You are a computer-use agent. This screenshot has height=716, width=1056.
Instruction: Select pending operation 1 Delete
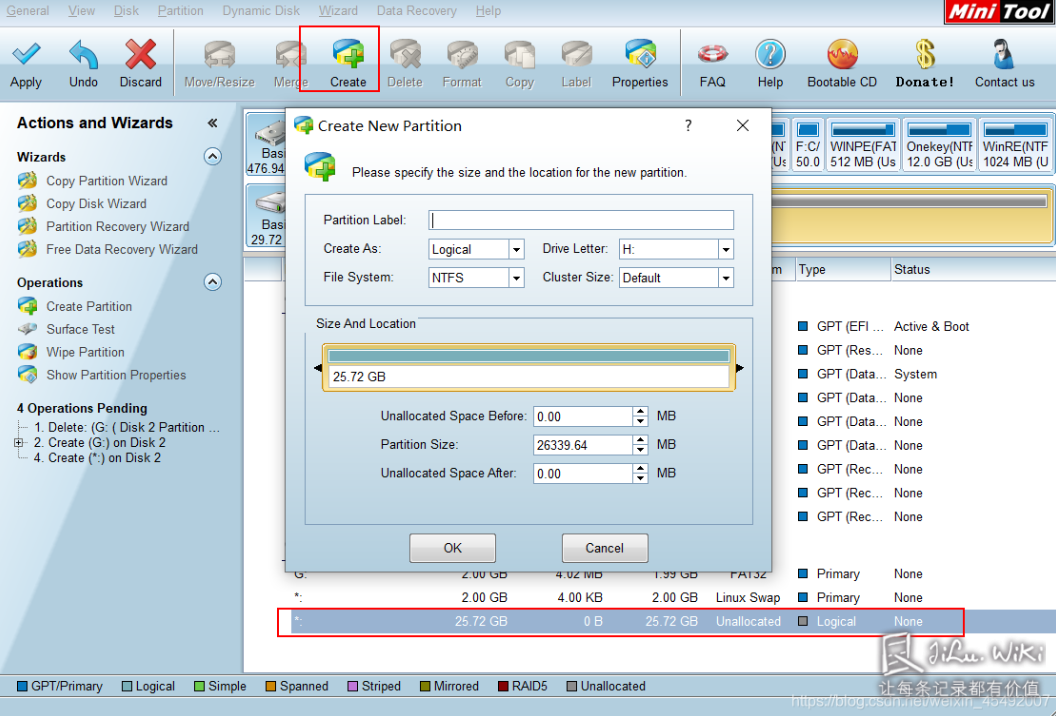127,427
